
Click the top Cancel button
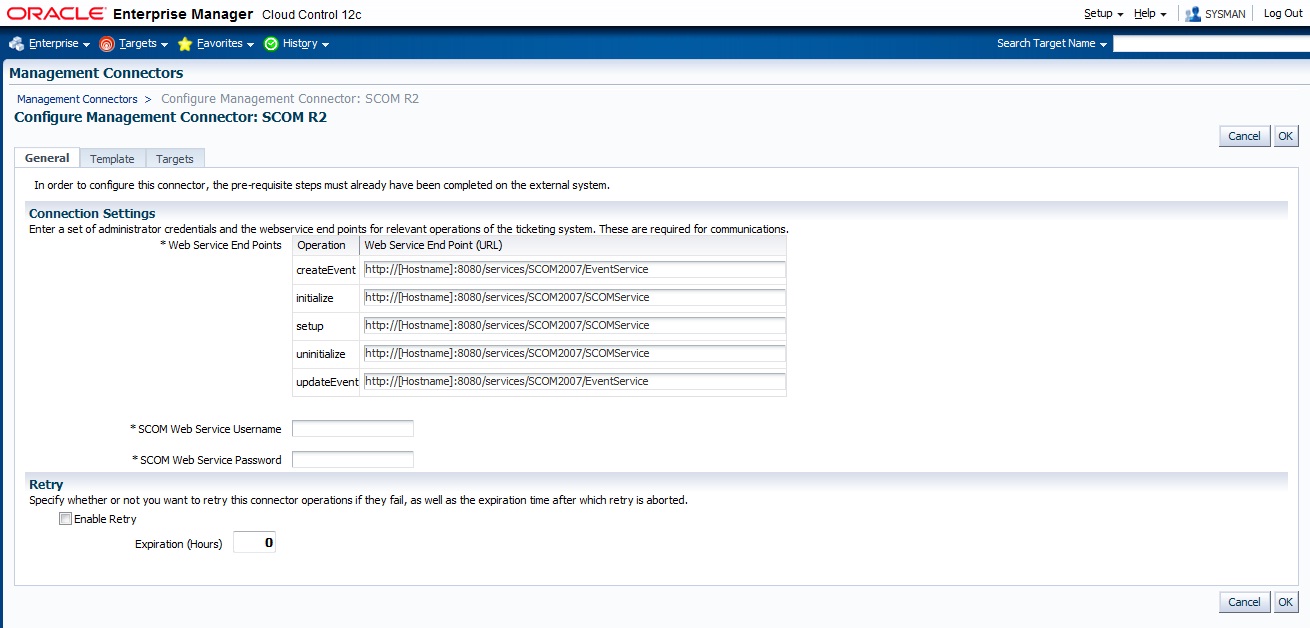pyautogui.click(x=1244, y=136)
